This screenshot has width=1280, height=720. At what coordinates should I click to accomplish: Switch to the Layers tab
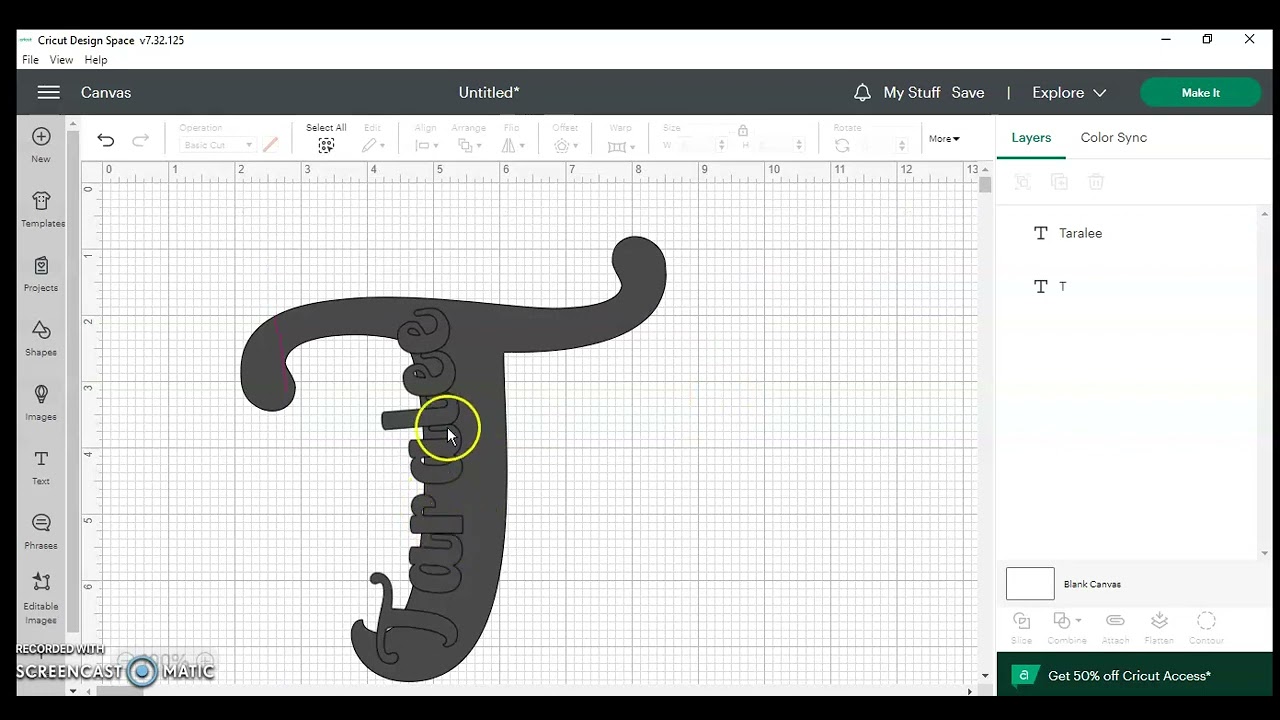pos(1031,137)
